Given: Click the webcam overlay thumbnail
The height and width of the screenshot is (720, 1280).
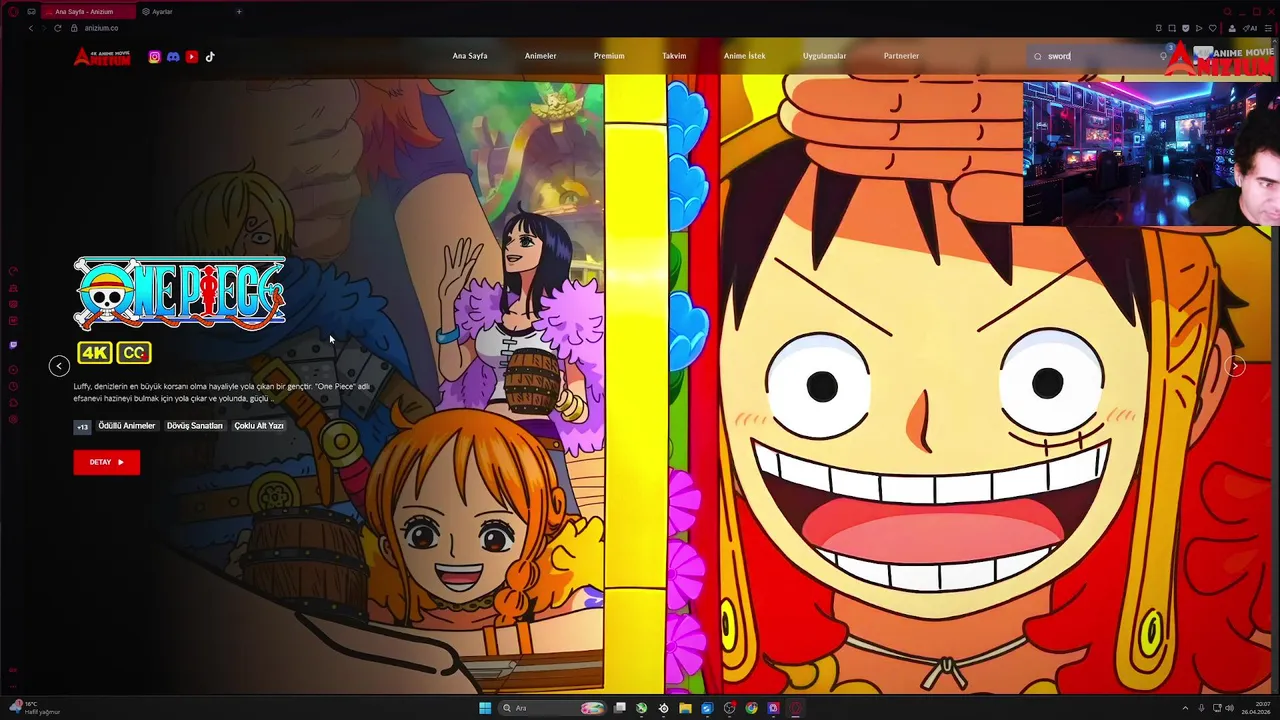Looking at the screenshot, I should (1151, 153).
